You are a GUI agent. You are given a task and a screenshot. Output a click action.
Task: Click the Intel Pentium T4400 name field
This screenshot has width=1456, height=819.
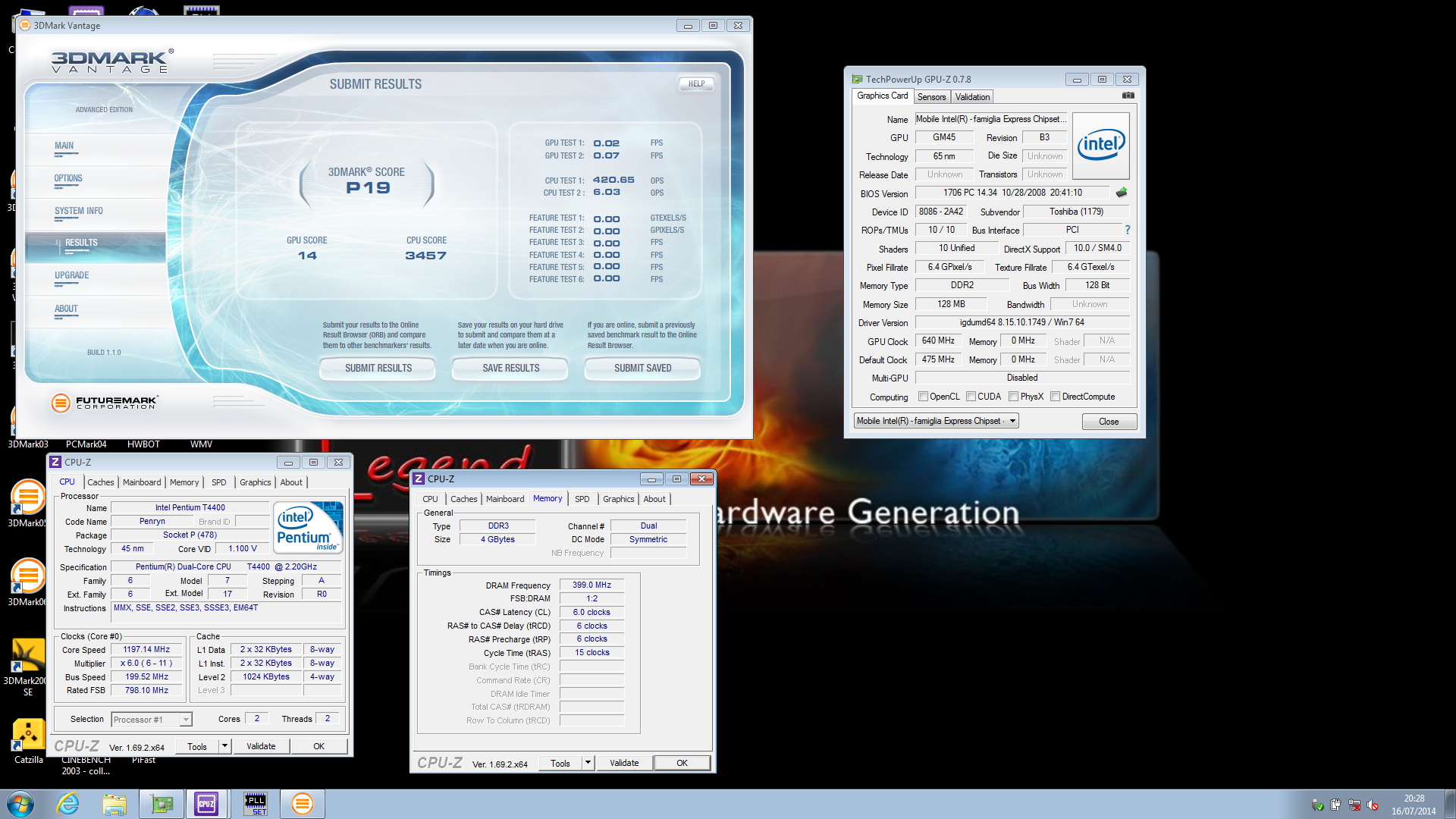(x=190, y=508)
